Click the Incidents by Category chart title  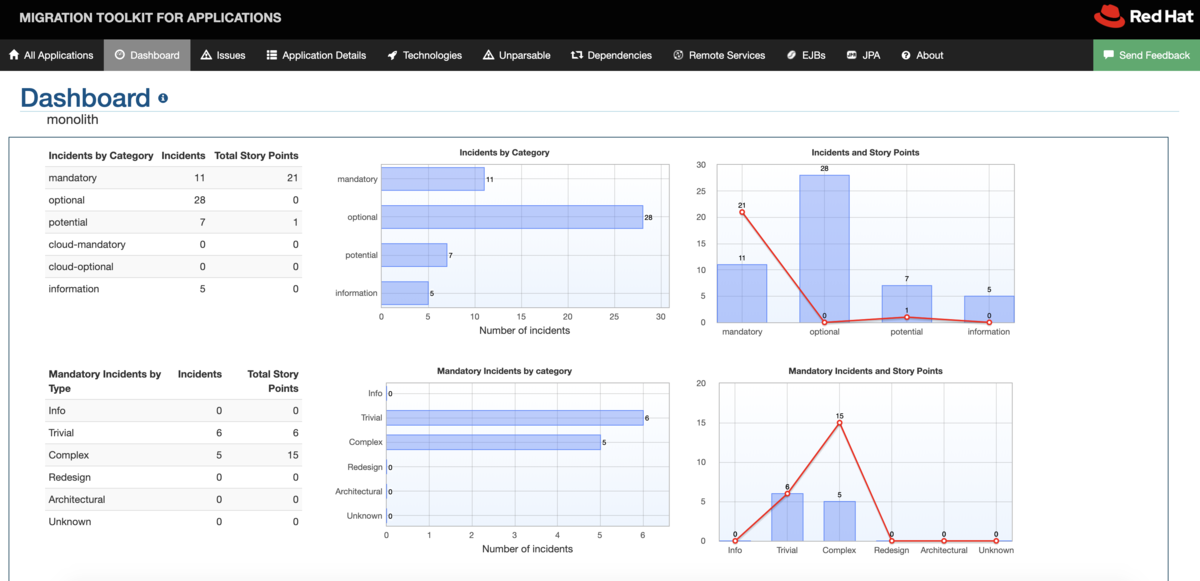pyautogui.click(x=504, y=152)
